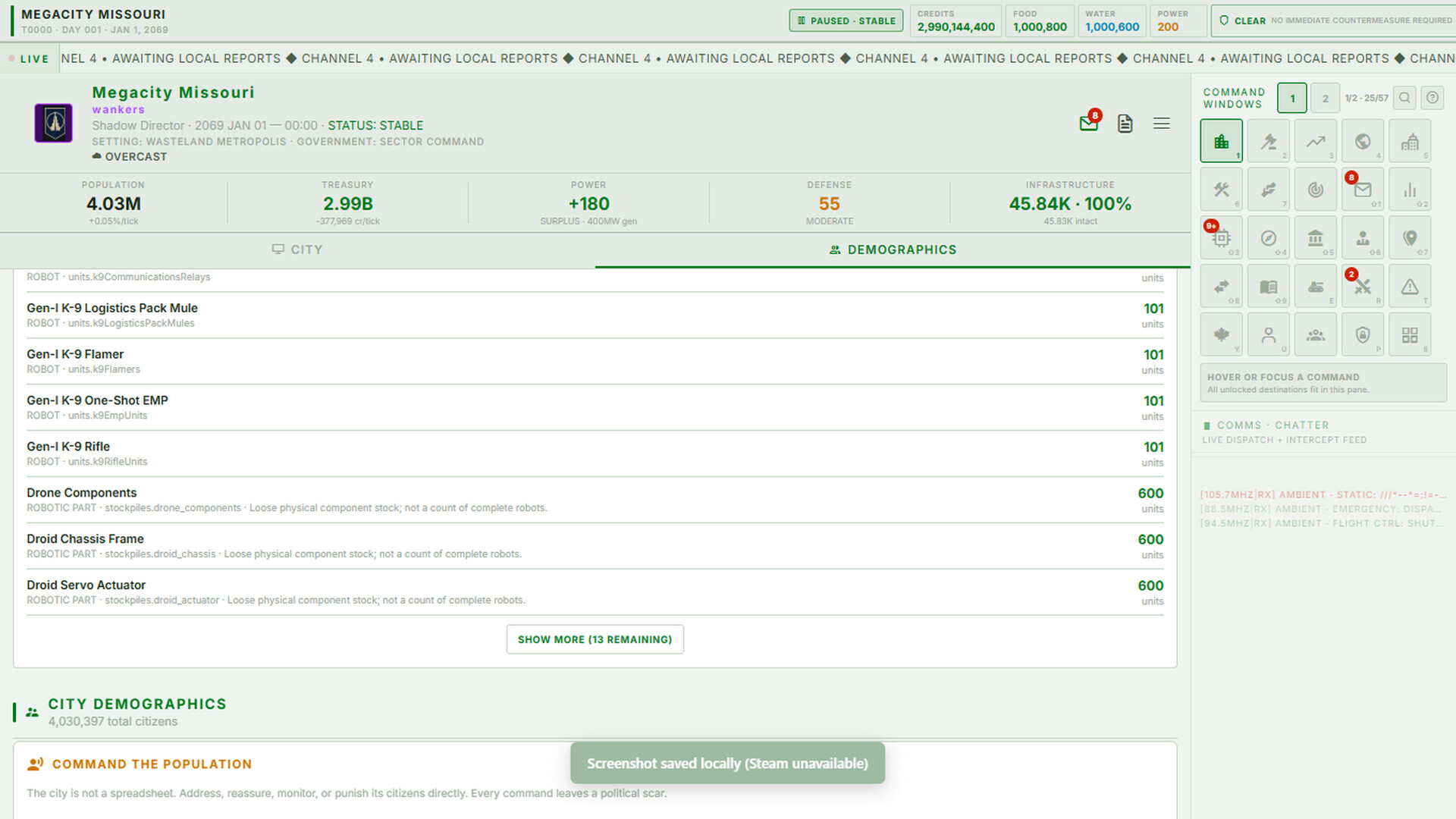1456x819 pixels.
Task: Open header inbox with red badge
Action: (1089, 123)
